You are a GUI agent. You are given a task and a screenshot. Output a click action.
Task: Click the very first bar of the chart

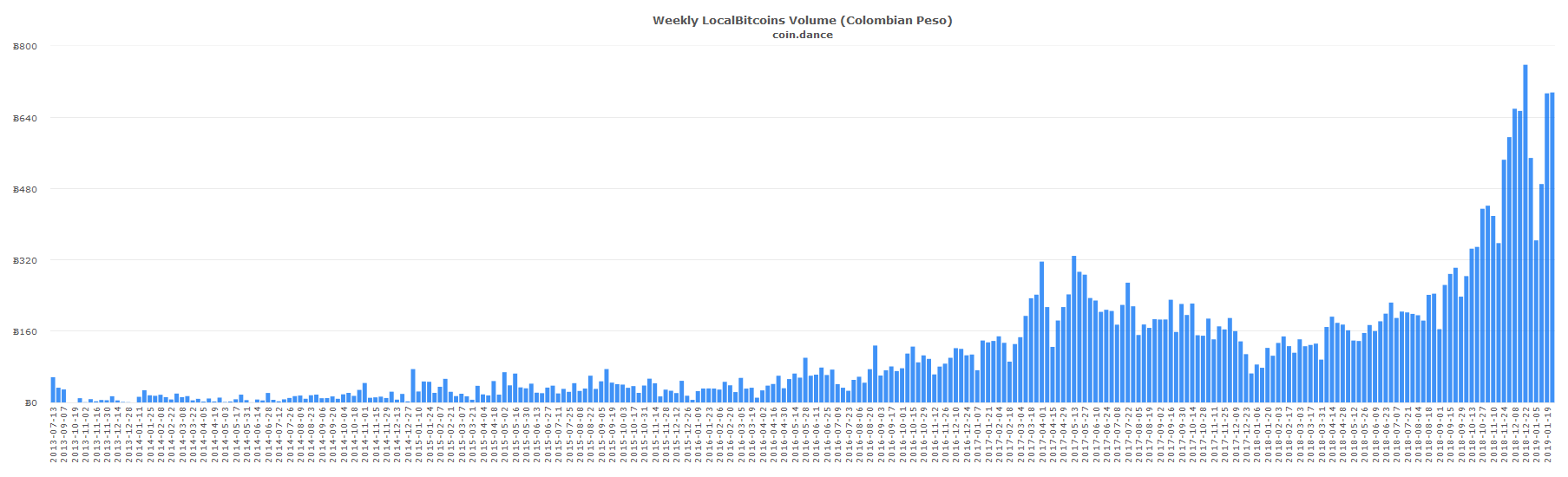point(53,390)
